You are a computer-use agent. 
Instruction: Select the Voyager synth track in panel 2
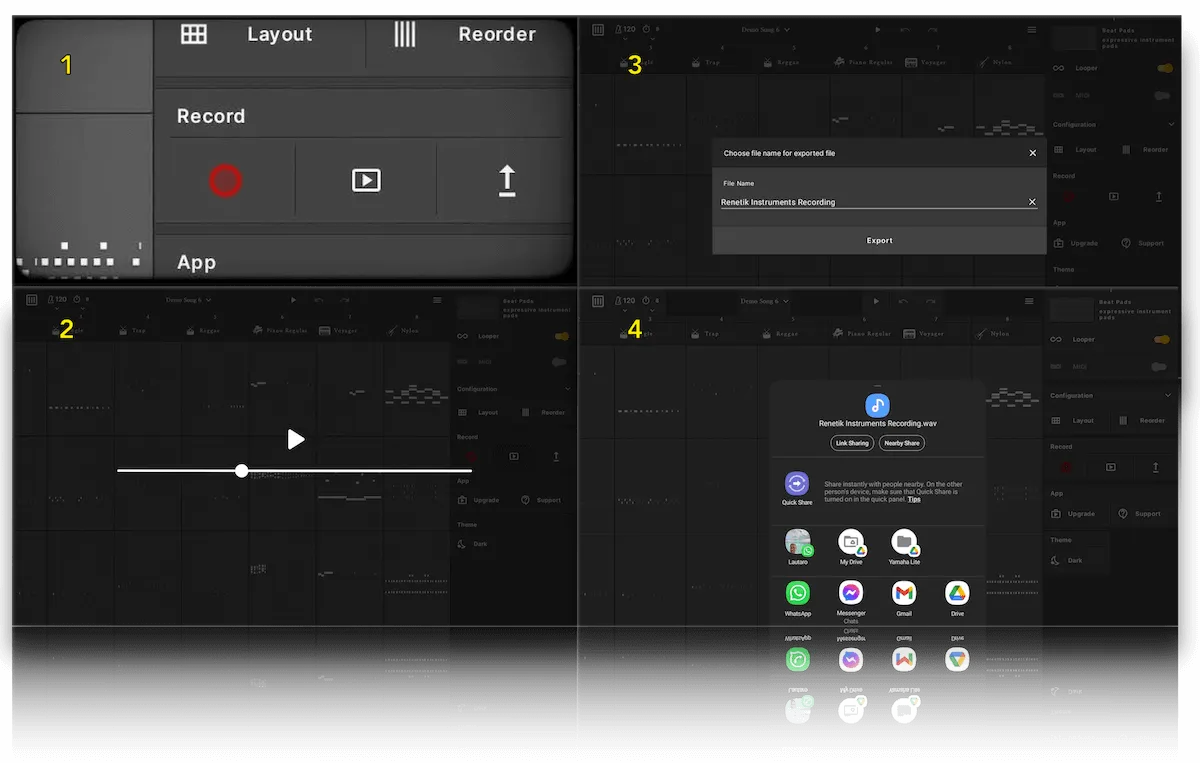[x=338, y=330]
